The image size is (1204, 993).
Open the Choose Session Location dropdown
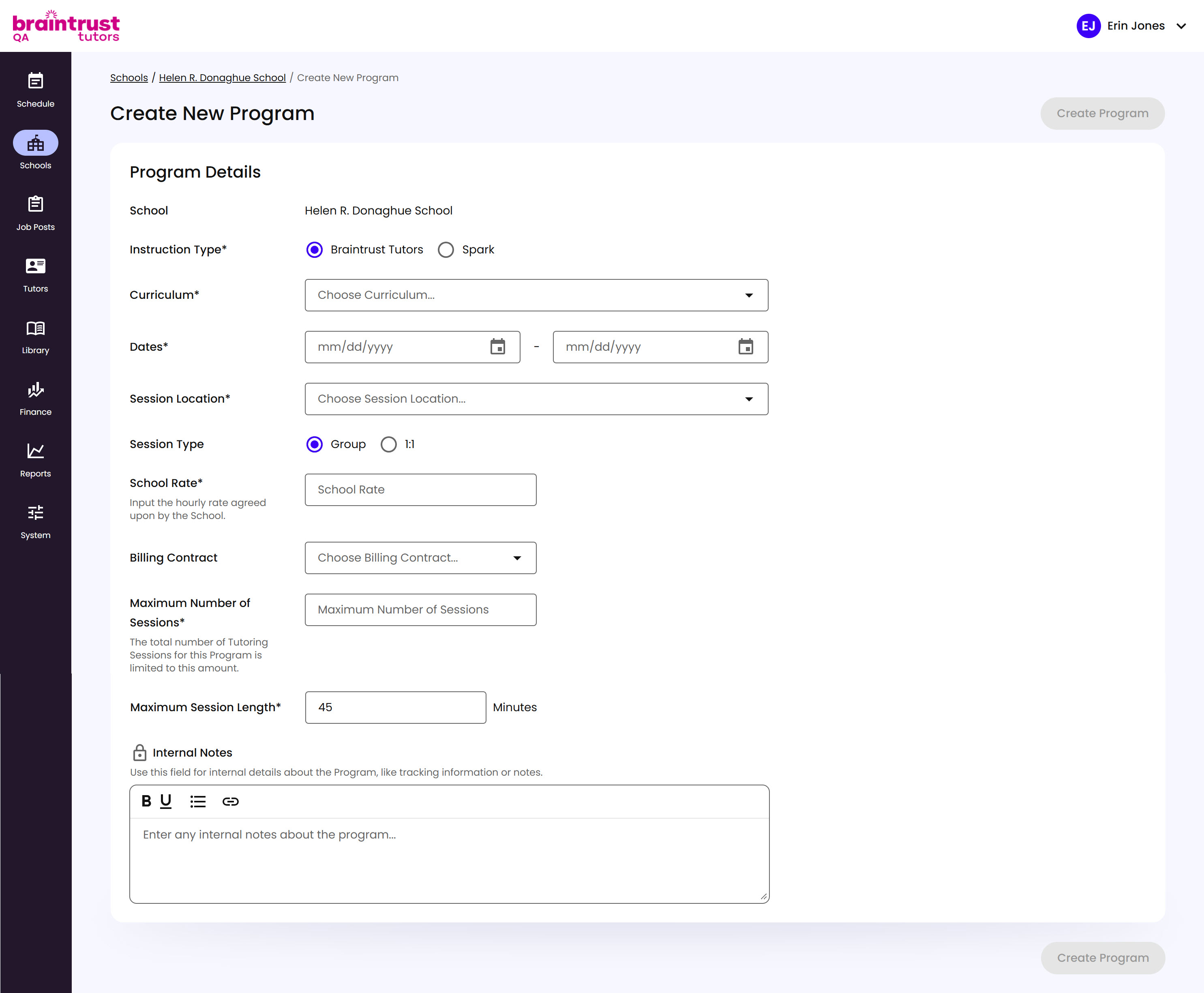pos(536,399)
